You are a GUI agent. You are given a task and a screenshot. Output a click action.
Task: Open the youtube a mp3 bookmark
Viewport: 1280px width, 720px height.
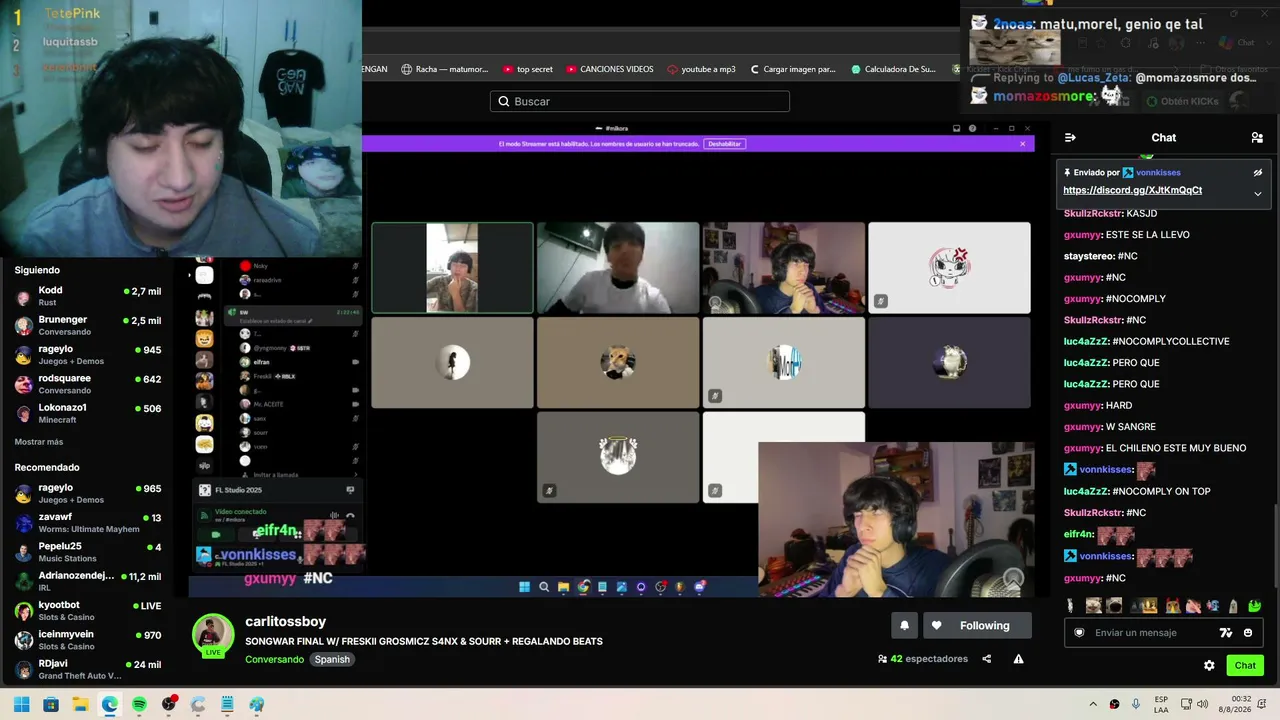(701, 69)
